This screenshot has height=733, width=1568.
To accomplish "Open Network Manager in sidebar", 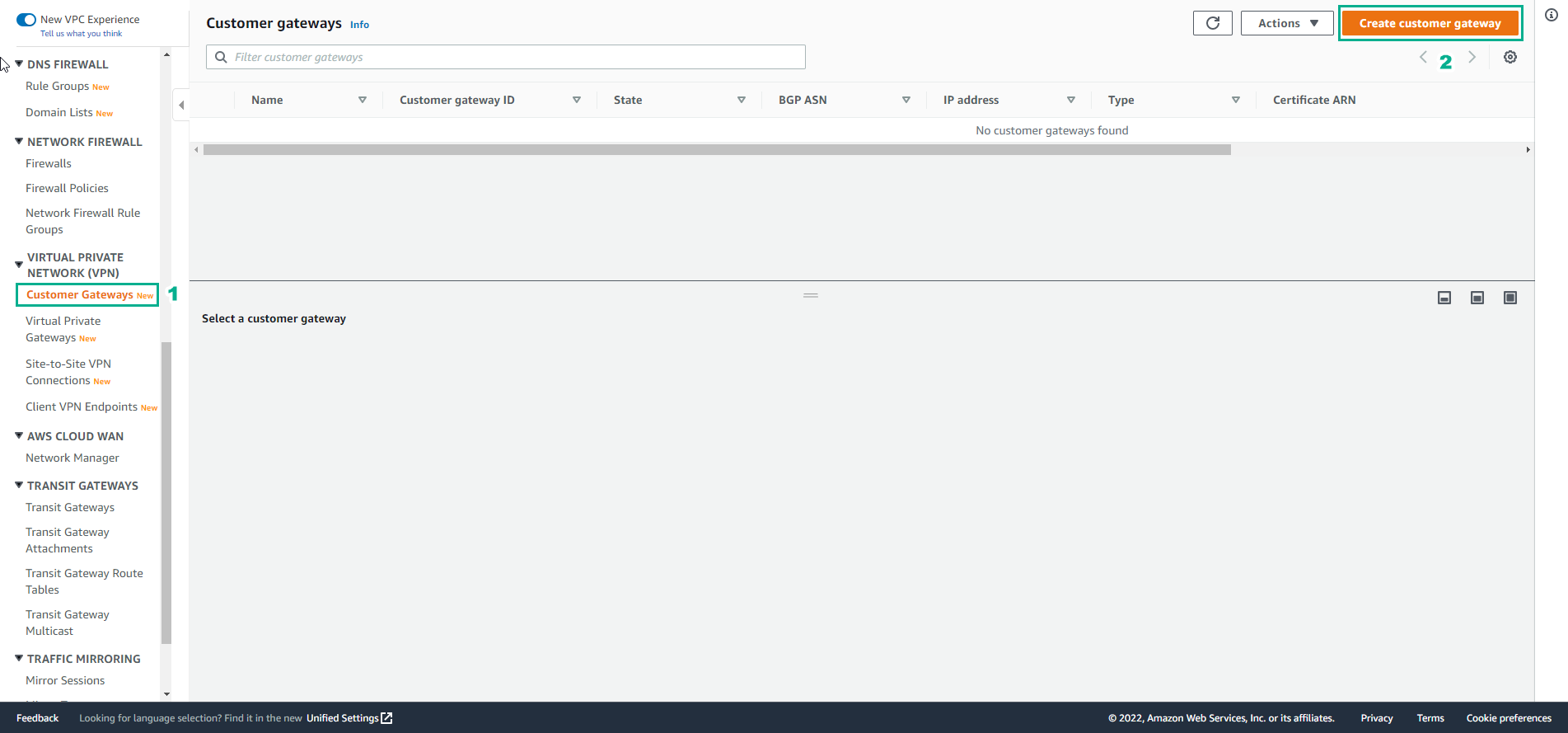I will pos(73,458).
